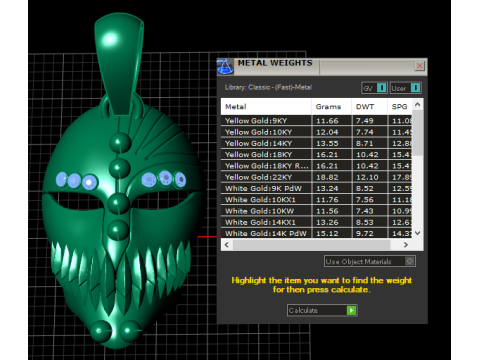Click the green arrow on Calculate

tap(351, 310)
